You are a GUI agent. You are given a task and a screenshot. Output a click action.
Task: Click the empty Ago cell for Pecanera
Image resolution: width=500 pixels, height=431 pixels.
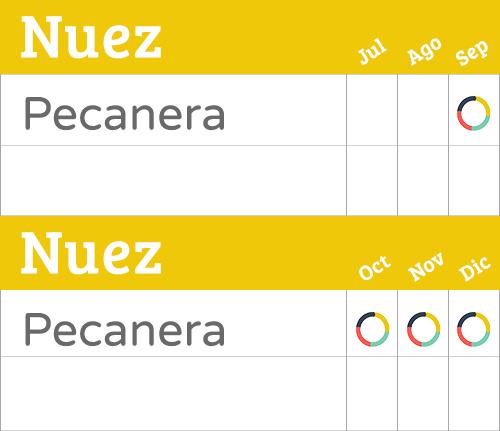click(423, 110)
